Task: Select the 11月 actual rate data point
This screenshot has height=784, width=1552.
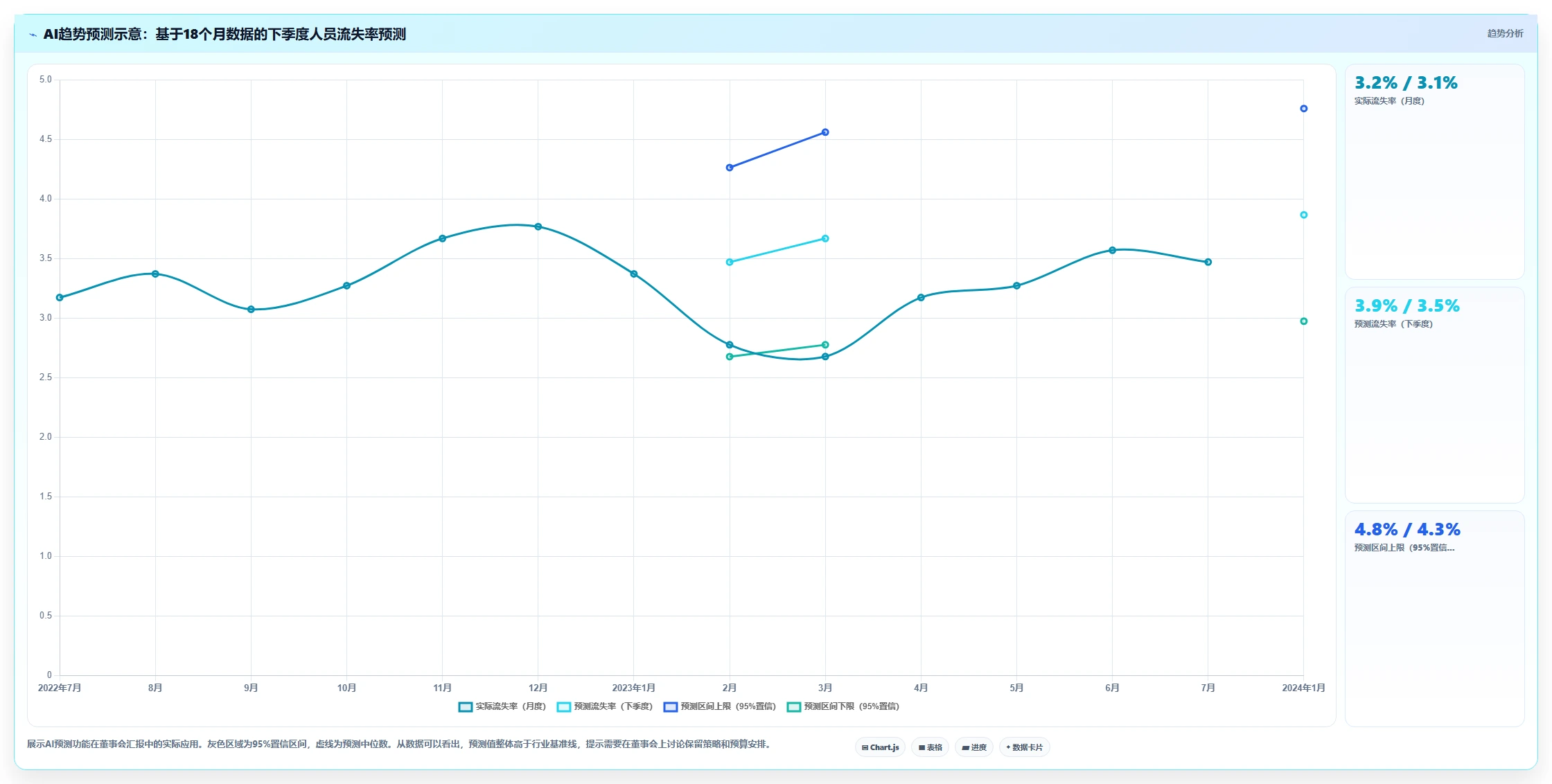Action: 442,238
